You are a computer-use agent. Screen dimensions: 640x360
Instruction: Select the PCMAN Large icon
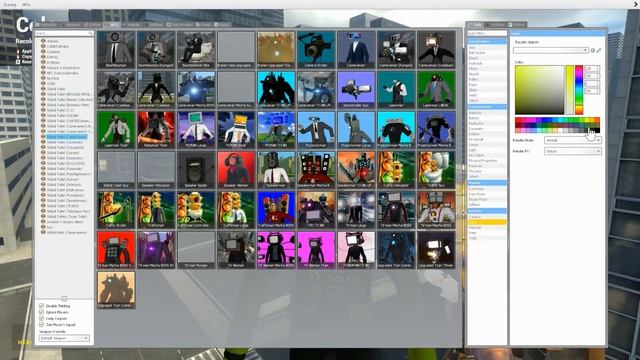[x=196, y=129]
